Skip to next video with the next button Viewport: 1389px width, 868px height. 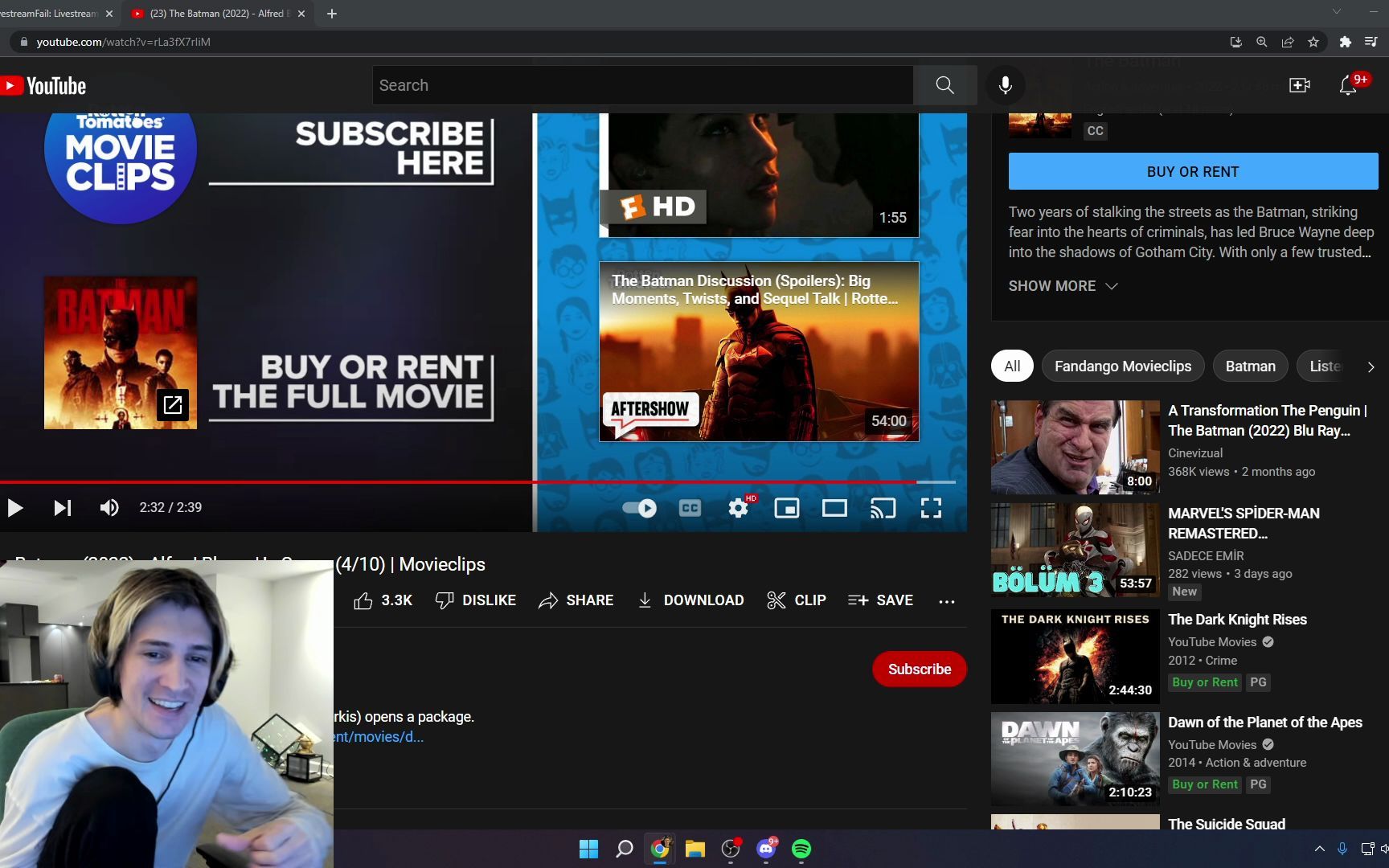63,508
